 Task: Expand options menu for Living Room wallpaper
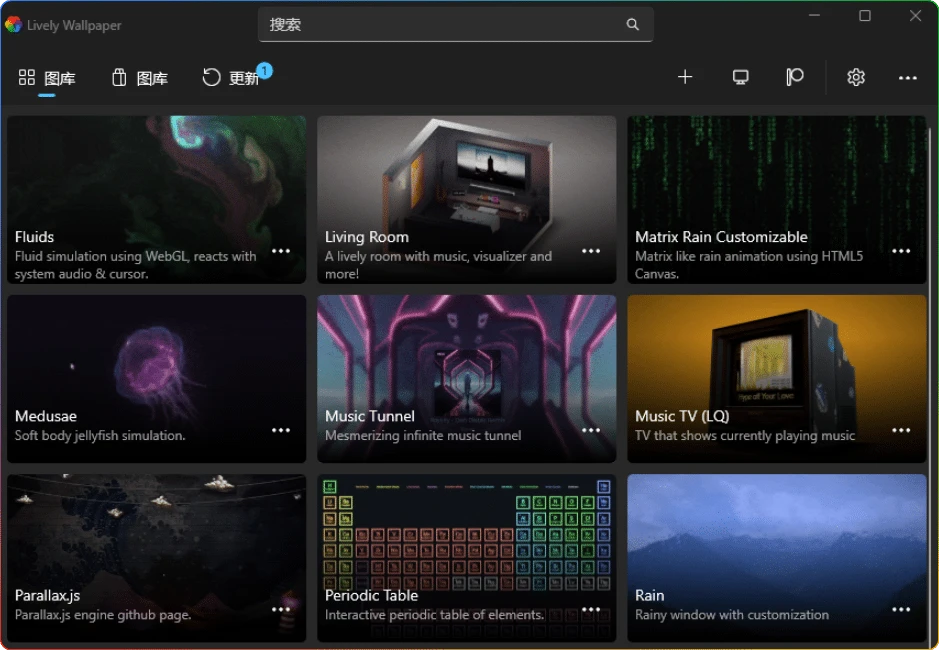591,251
